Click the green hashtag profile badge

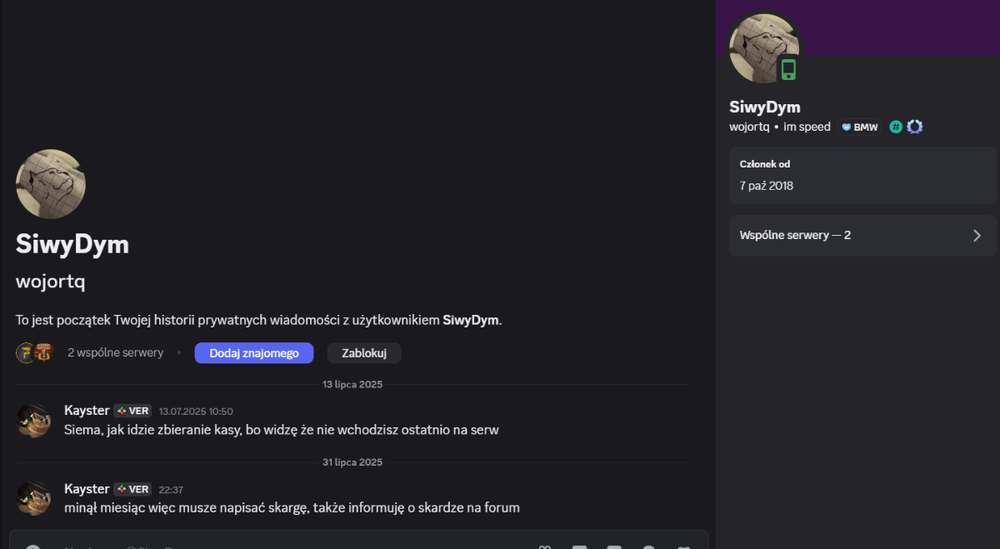pyautogui.click(x=895, y=127)
